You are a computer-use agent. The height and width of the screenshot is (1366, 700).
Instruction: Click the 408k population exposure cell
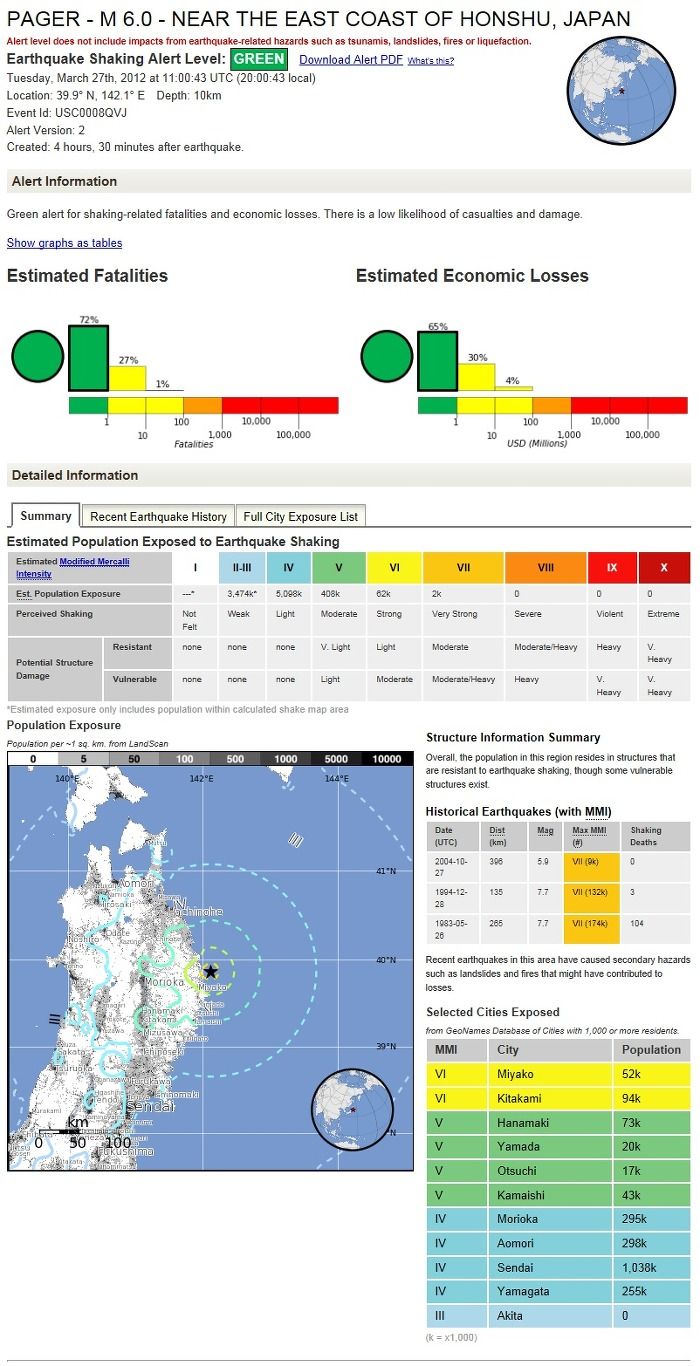(342, 594)
